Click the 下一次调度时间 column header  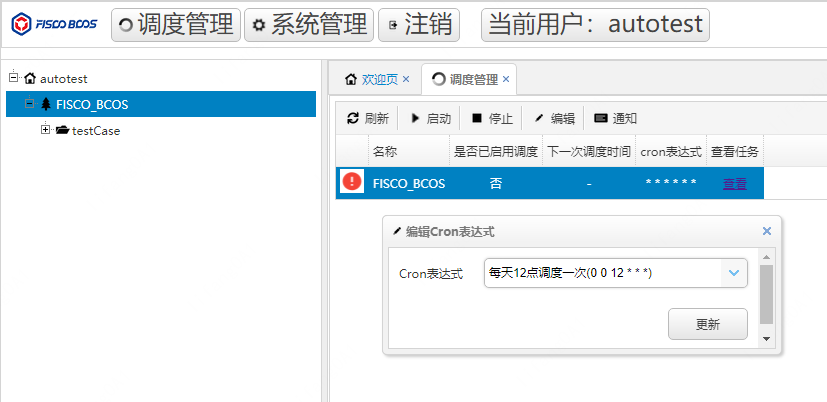(589, 152)
